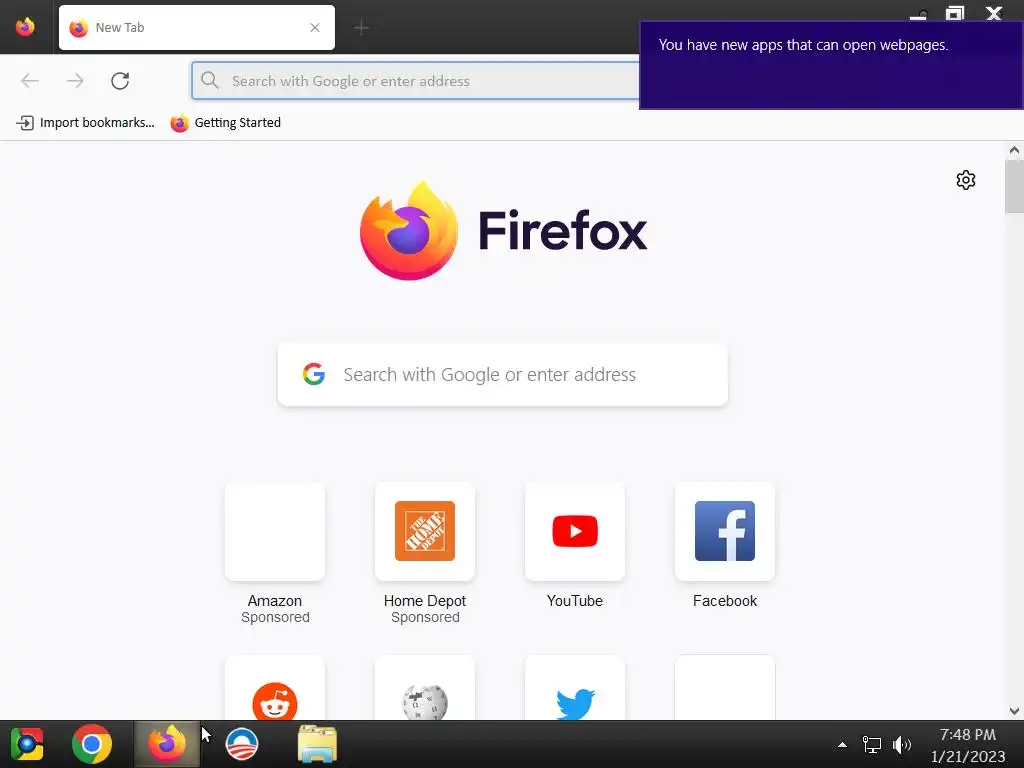Screen dimensions: 1024x768
Task: Open the Home Depot shortcut tile
Action: pyautogui.click(x=425, y=532)
